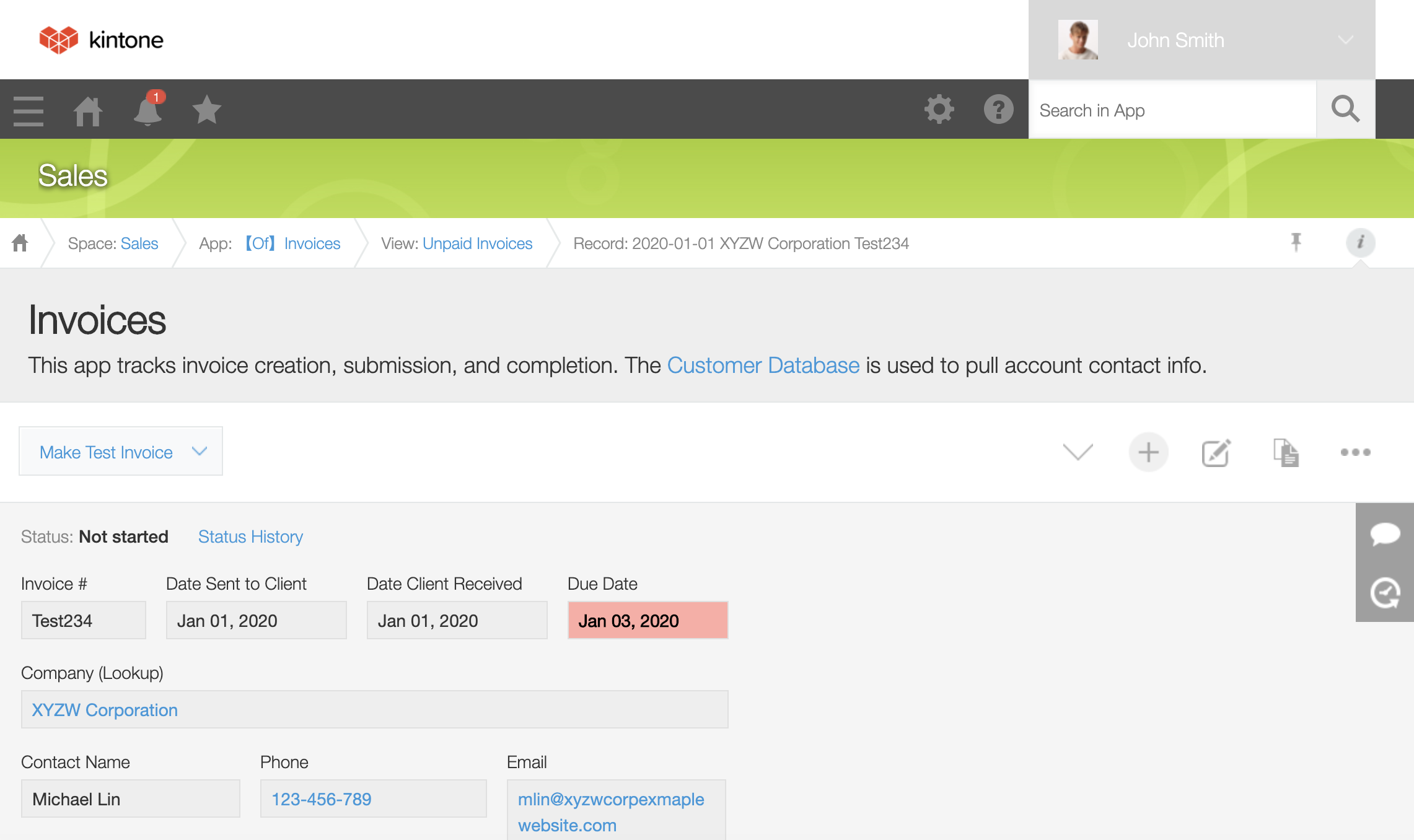Toggle the pin icon in breadcrumb
The image size is (1414, 840).
click(x=1296, y=242)
